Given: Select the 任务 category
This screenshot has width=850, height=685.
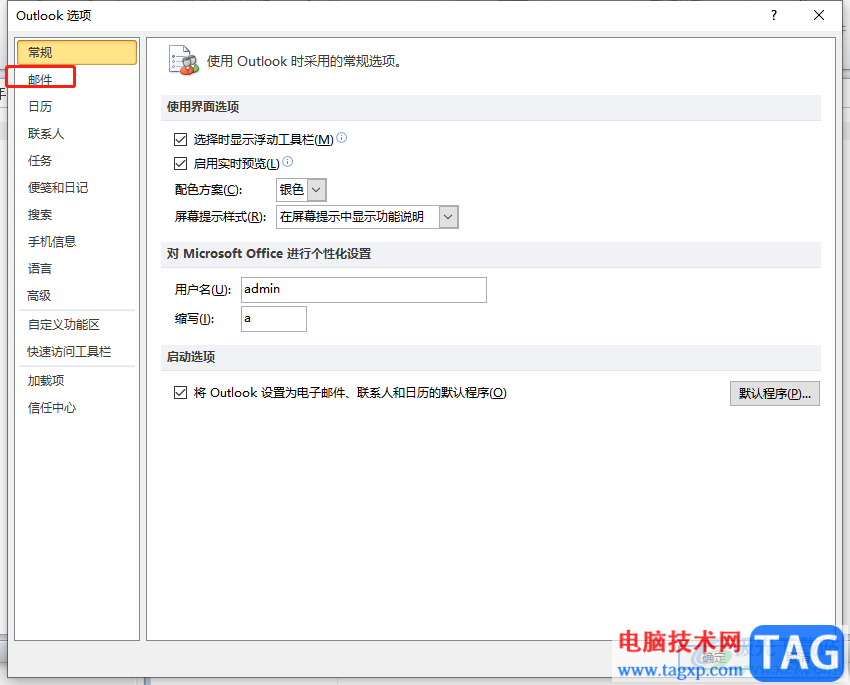Looking at the screenshot, I should (x=76, y=161).
